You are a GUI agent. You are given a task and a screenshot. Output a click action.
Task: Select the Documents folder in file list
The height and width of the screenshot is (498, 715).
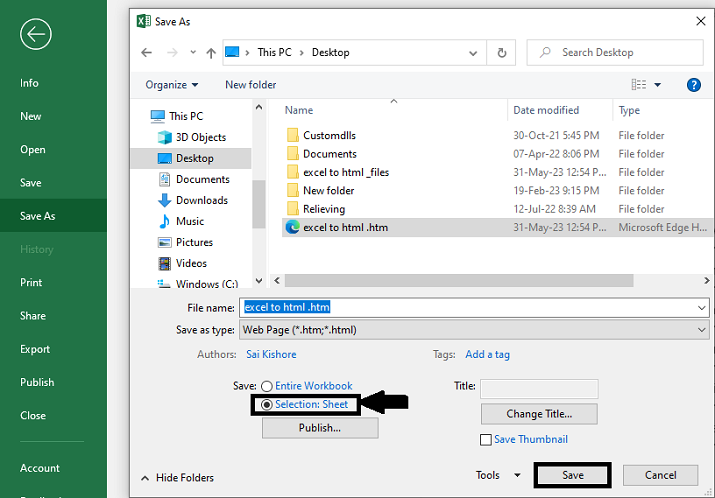click(x=329, y=154)
